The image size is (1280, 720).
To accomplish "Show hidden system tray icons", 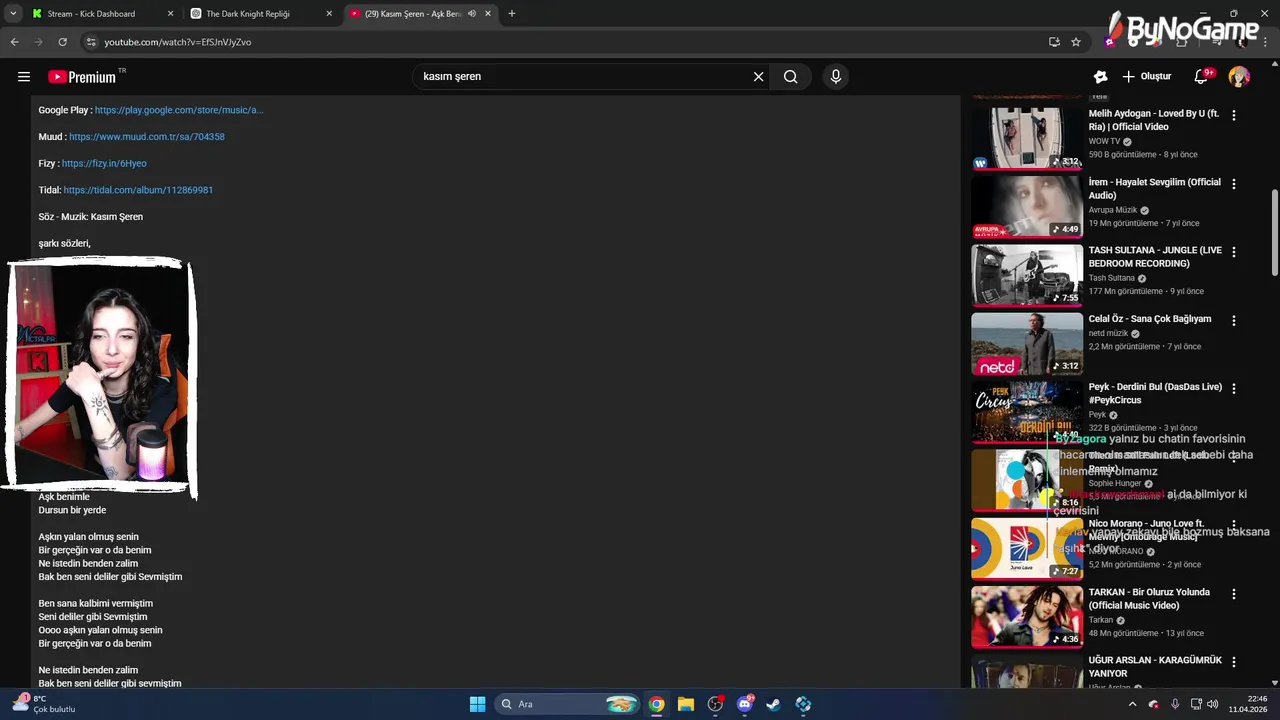I will tap(1132, 704).
